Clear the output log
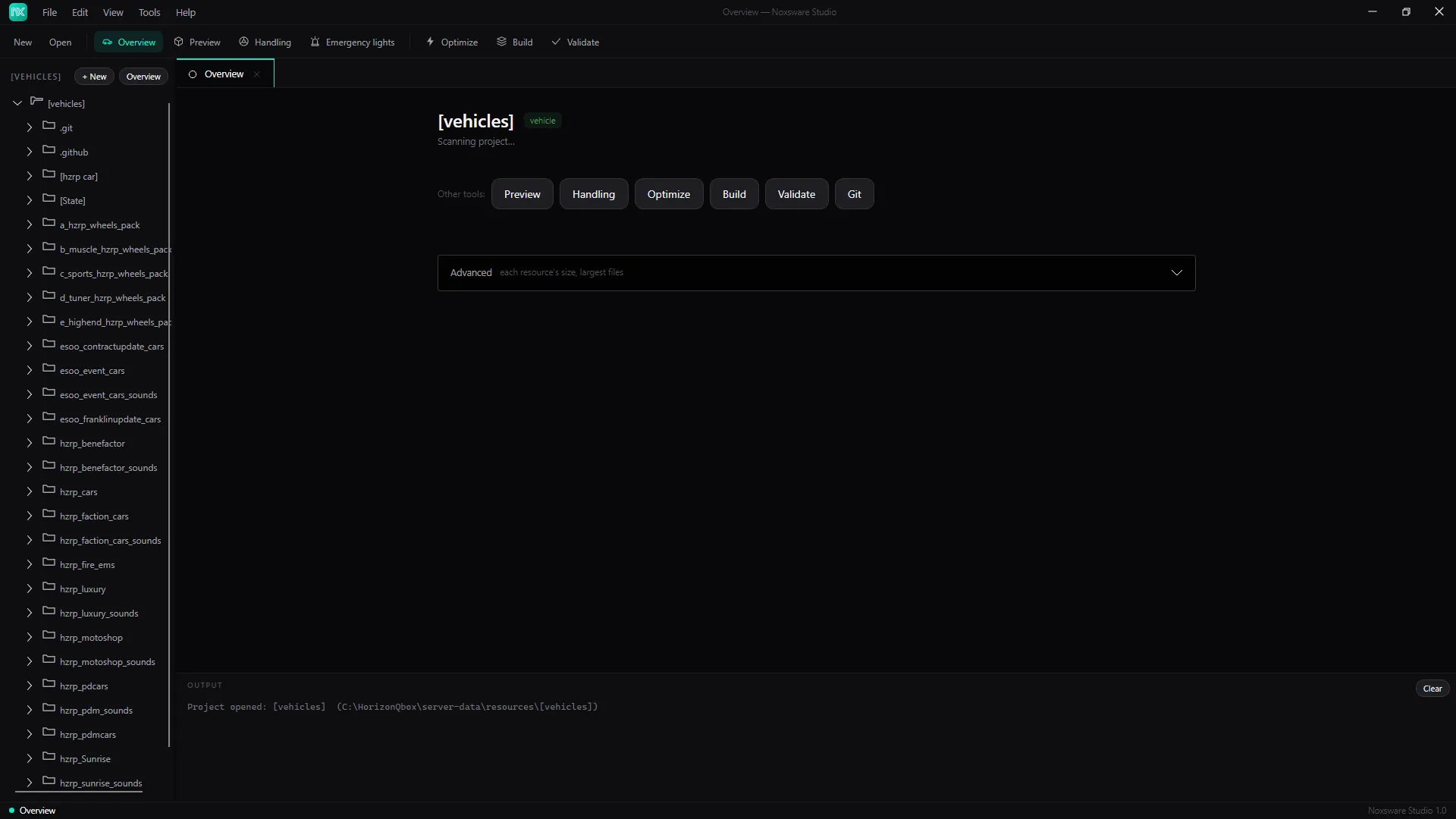Image resolution: width=1456 pixels, height=819 pixels. (1432, 689)
